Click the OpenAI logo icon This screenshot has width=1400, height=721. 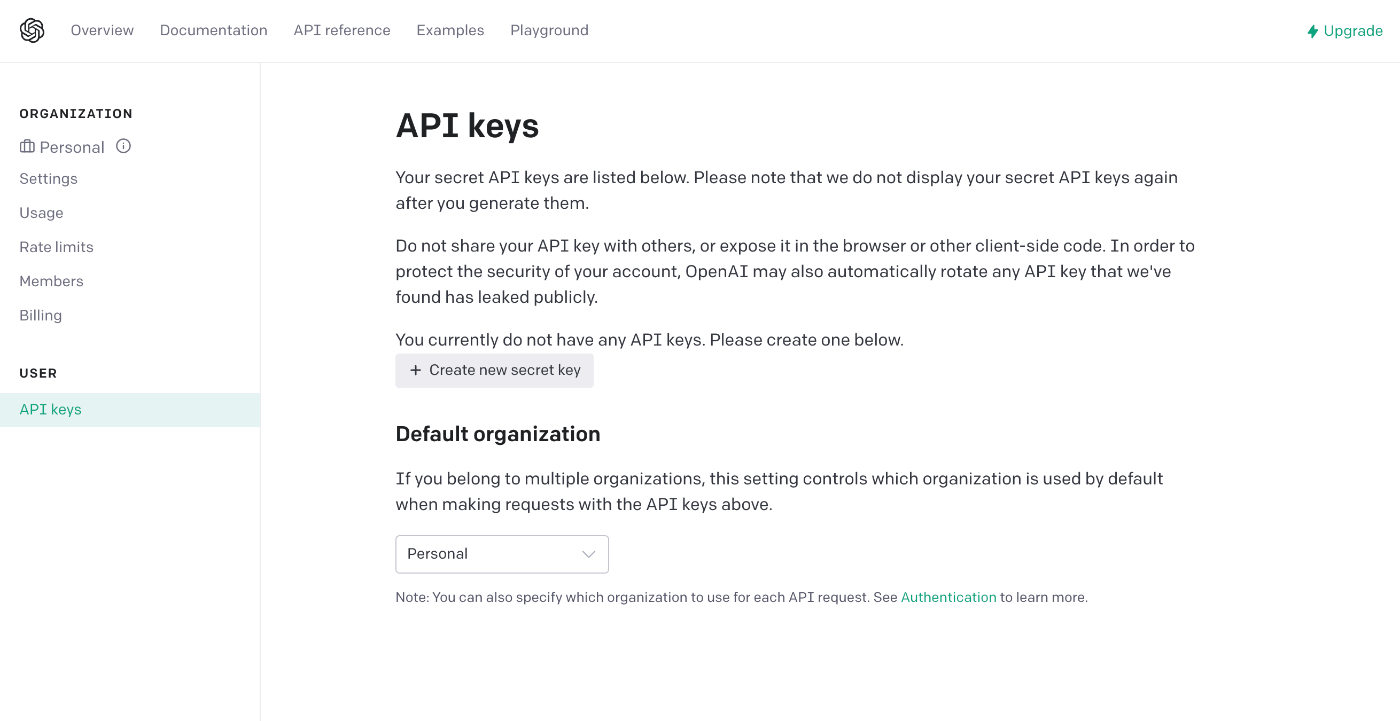point(32,31)
